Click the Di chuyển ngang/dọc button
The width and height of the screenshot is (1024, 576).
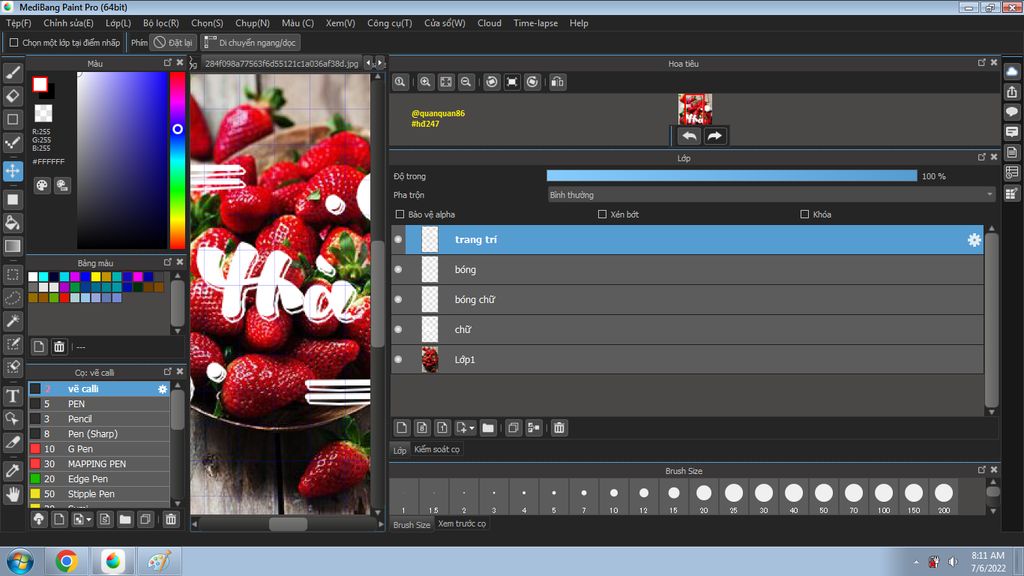coord(250,42)
